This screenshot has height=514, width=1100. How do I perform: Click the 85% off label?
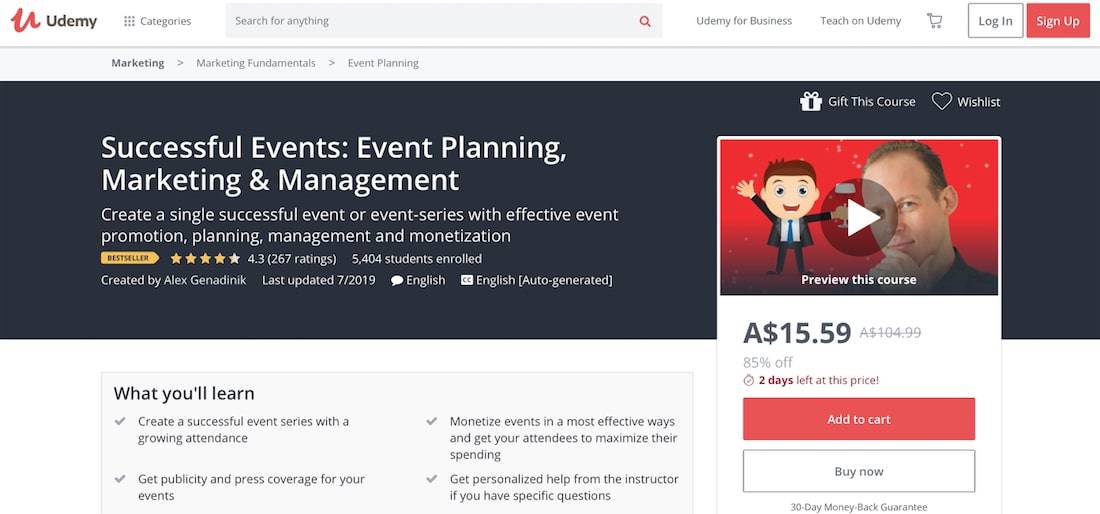point(767,363)
